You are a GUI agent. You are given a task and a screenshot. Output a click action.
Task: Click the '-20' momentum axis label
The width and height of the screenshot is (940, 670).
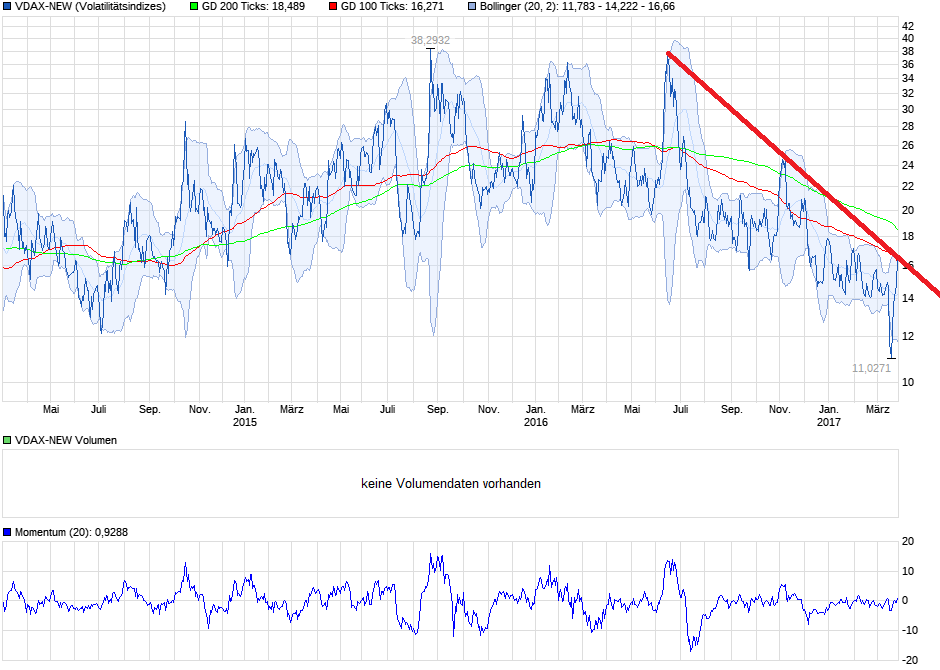point(909,660)
